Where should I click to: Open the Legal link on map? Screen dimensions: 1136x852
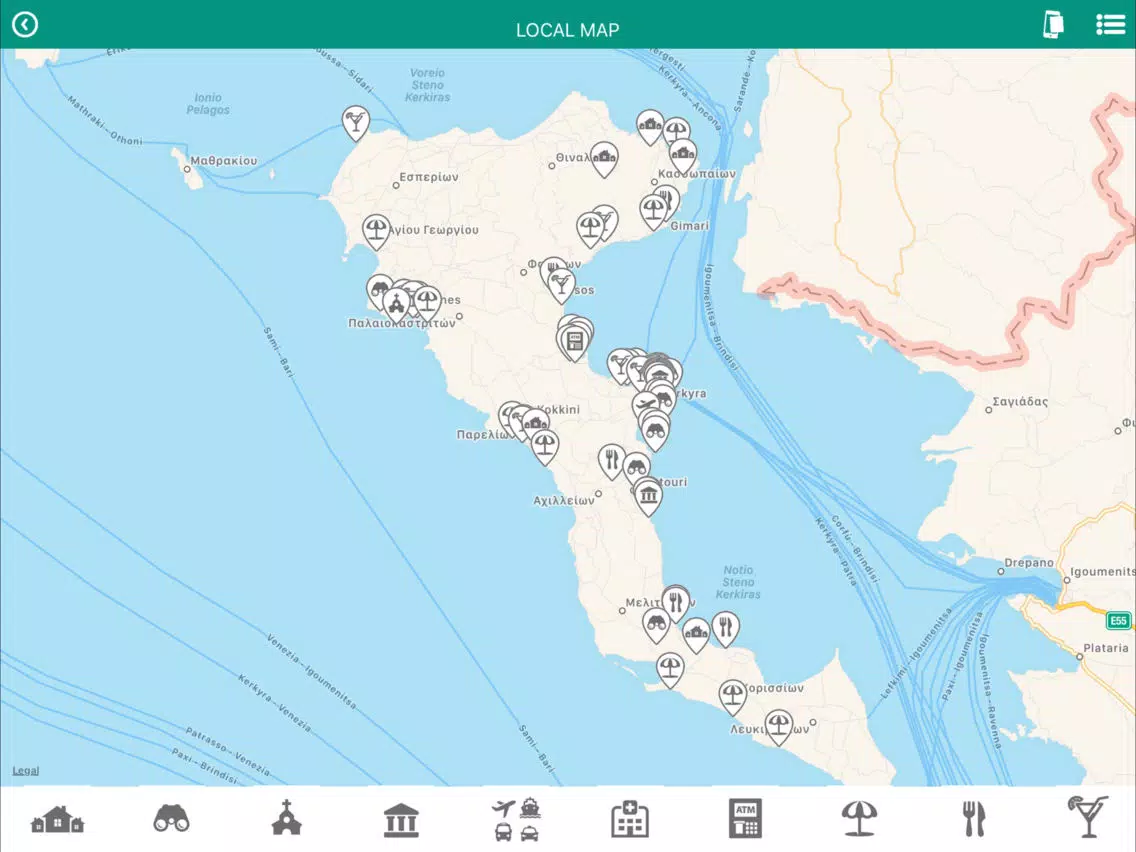[x=25, y=770]
